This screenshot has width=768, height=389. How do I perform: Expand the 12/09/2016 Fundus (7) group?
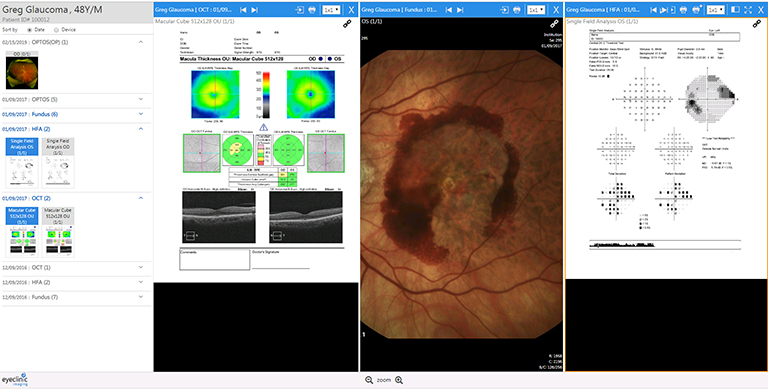pos(141,297)
